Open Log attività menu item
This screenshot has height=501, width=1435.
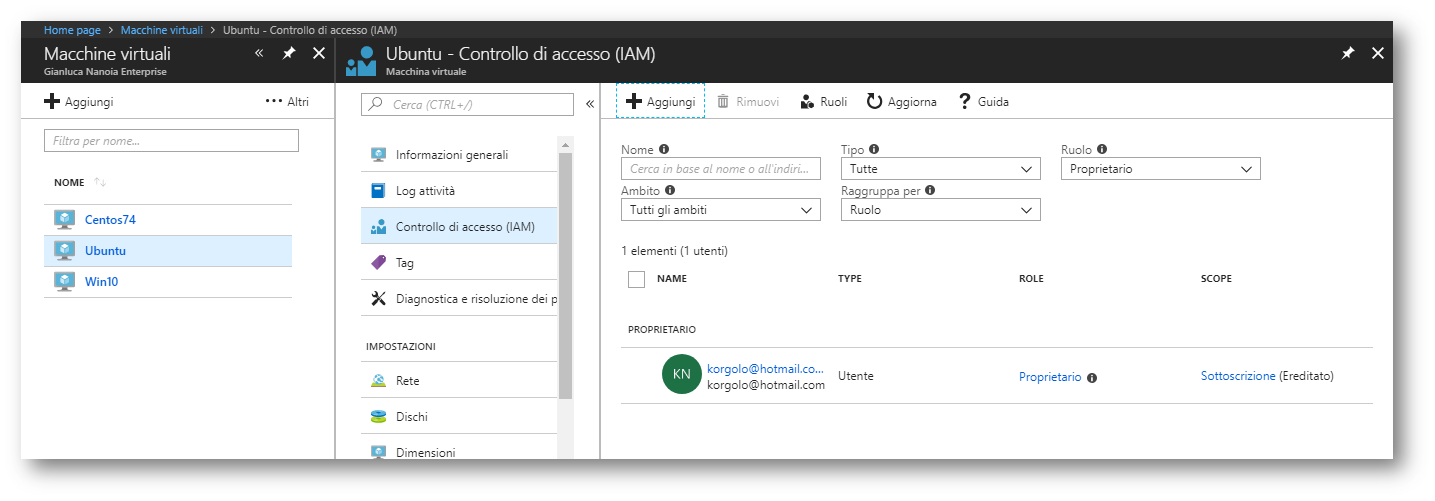coord(459,191)
